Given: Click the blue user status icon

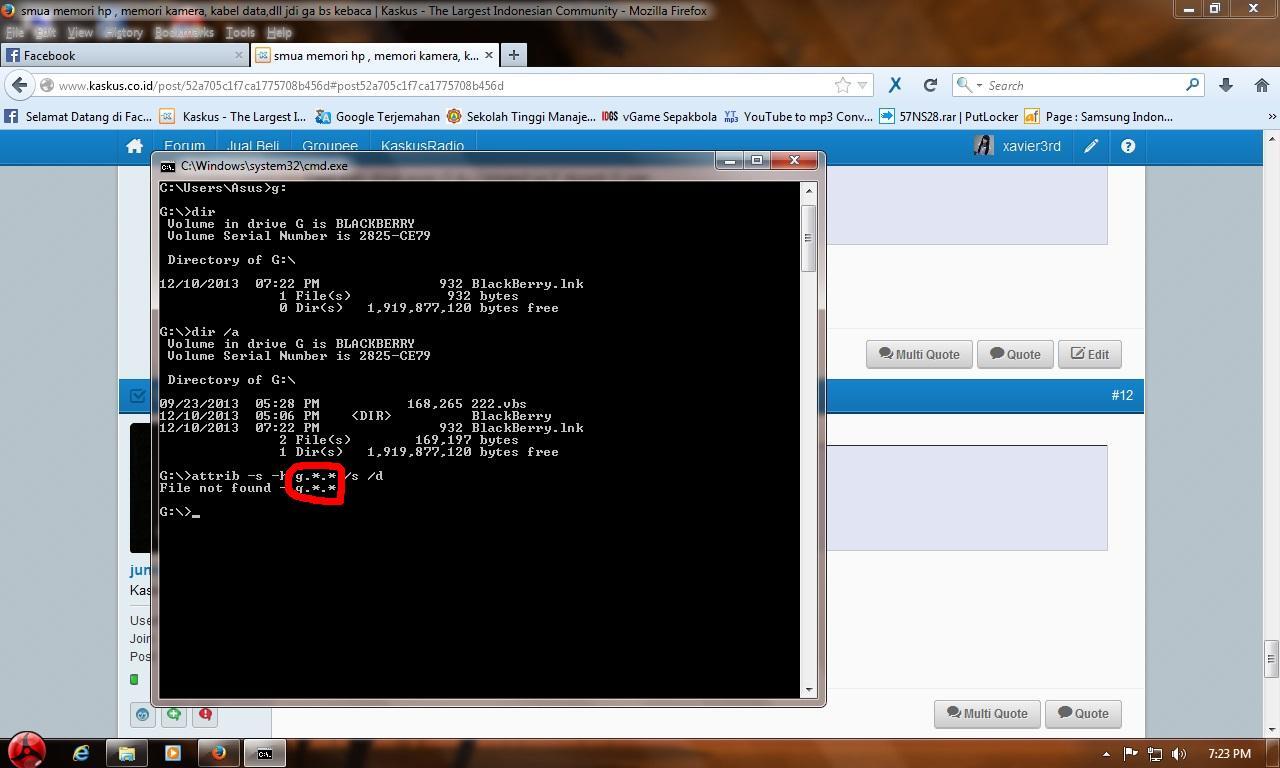Looking at the screenshot, I should [142, 714].
